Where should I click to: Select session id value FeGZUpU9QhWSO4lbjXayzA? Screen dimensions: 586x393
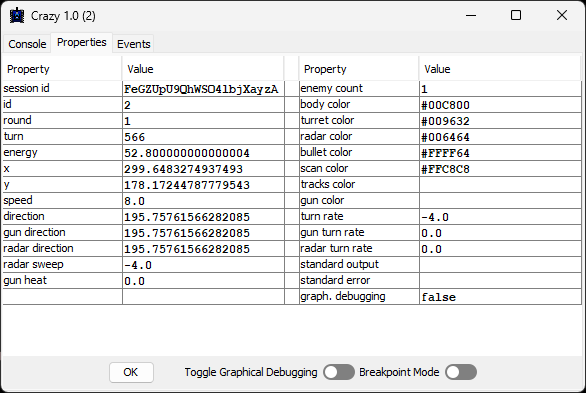tap(203, 89)
